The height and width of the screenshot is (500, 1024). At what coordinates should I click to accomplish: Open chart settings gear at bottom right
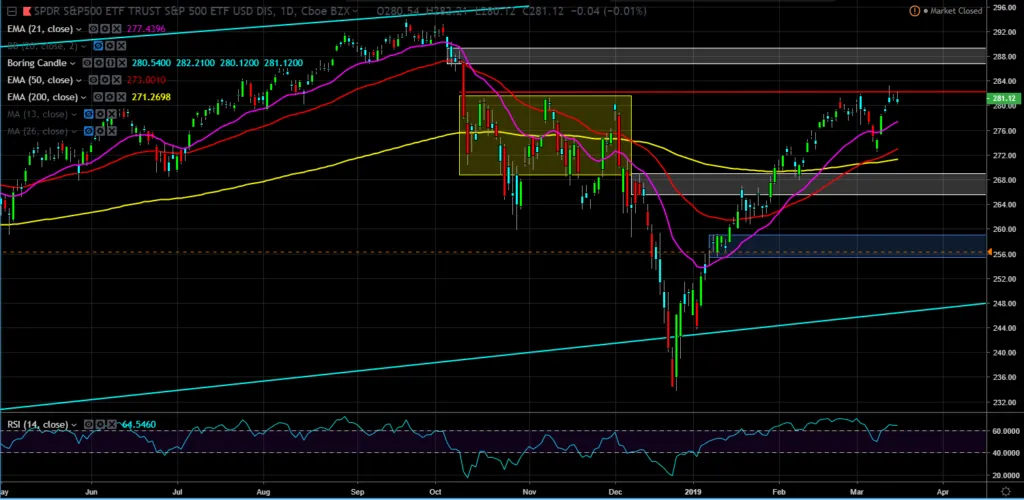(x=1006, y=492)
